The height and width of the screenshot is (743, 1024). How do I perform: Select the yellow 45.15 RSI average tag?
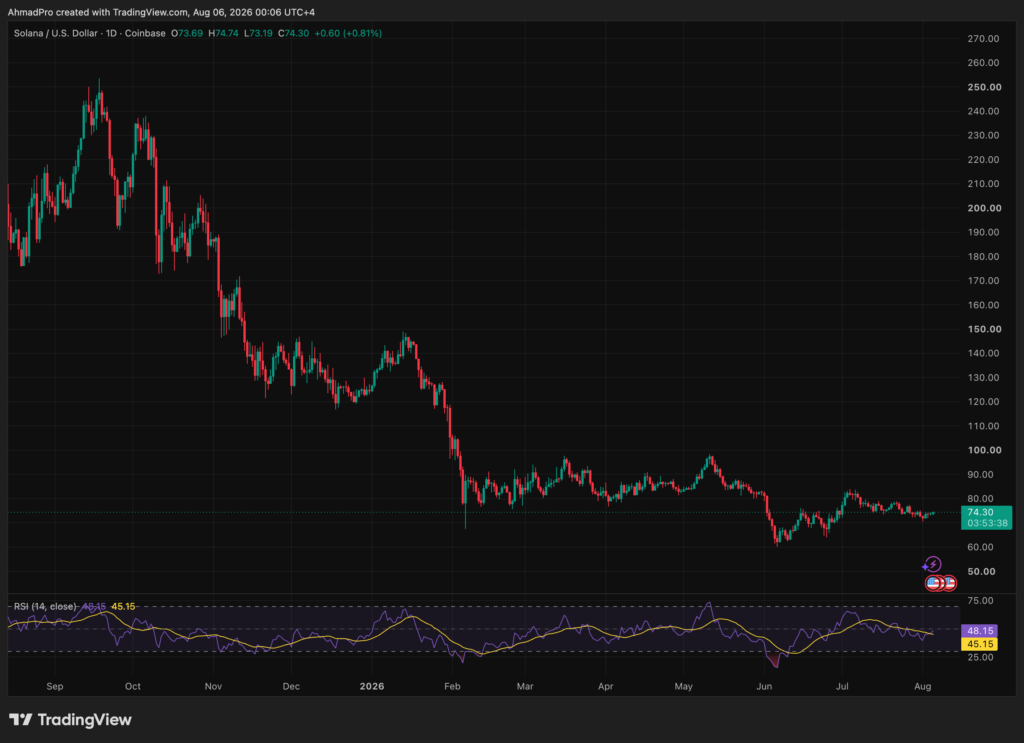point(980,644)
